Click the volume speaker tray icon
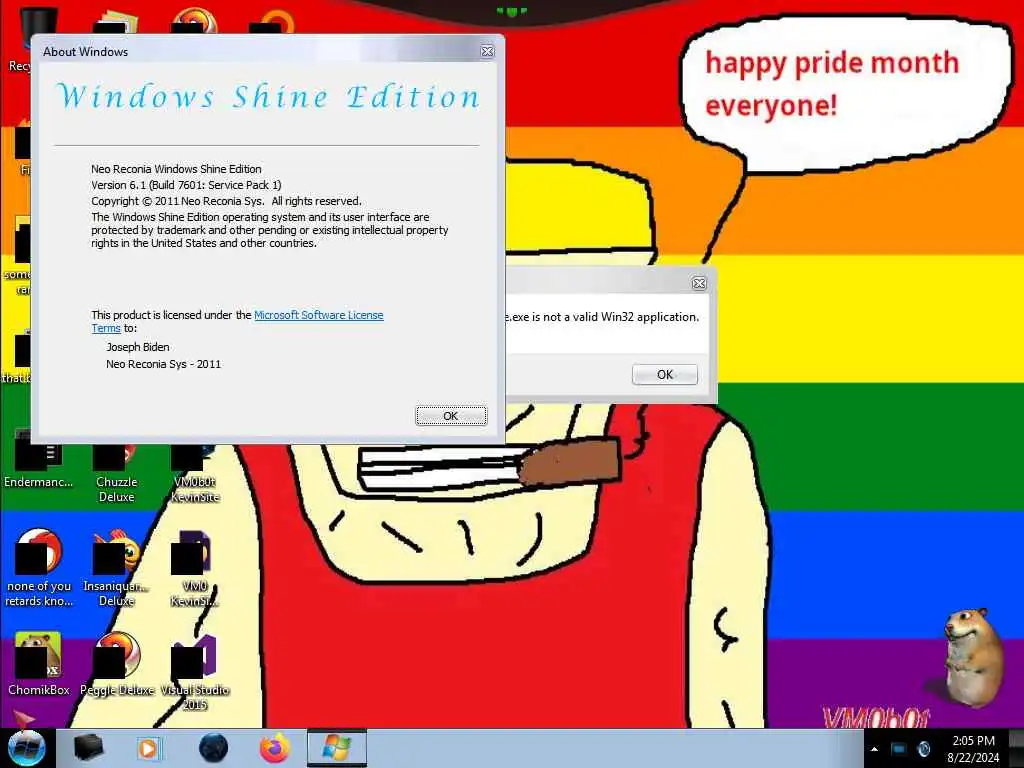This screenshot has width=1024, height=768. pyautogui.click(x=924, y=749)
